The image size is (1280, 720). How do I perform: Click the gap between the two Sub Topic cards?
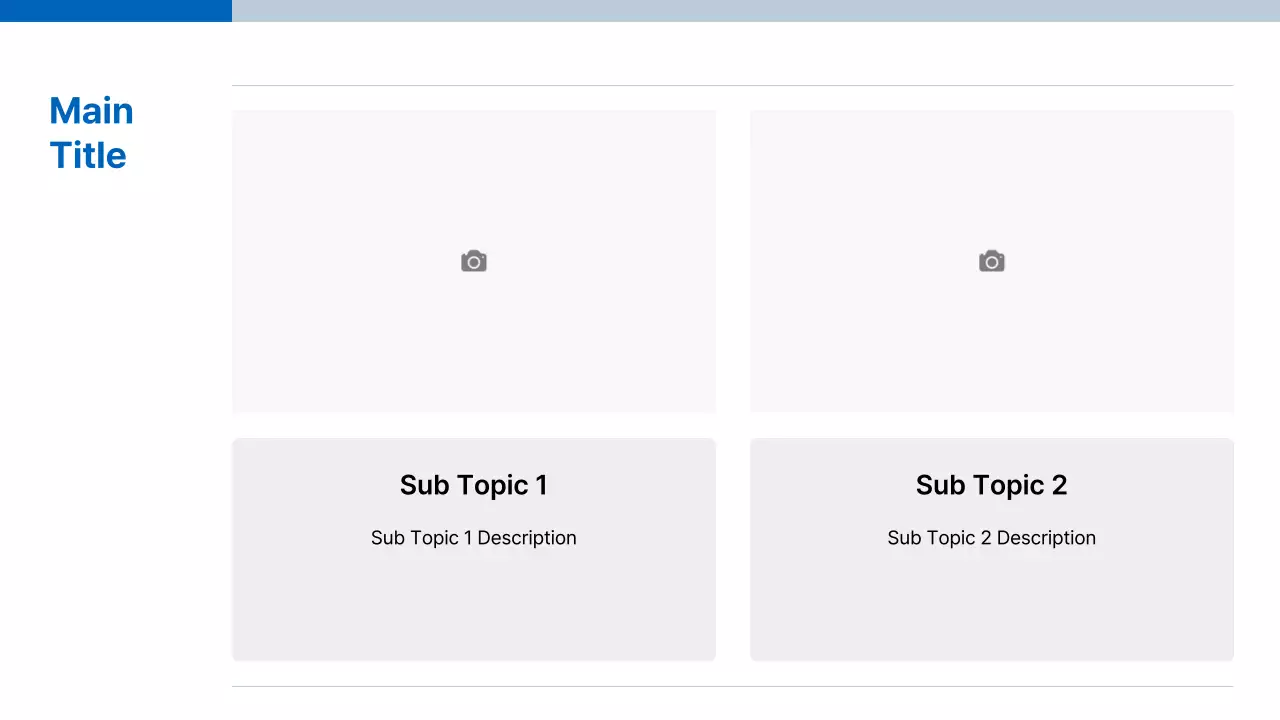(x=733, y=550)
